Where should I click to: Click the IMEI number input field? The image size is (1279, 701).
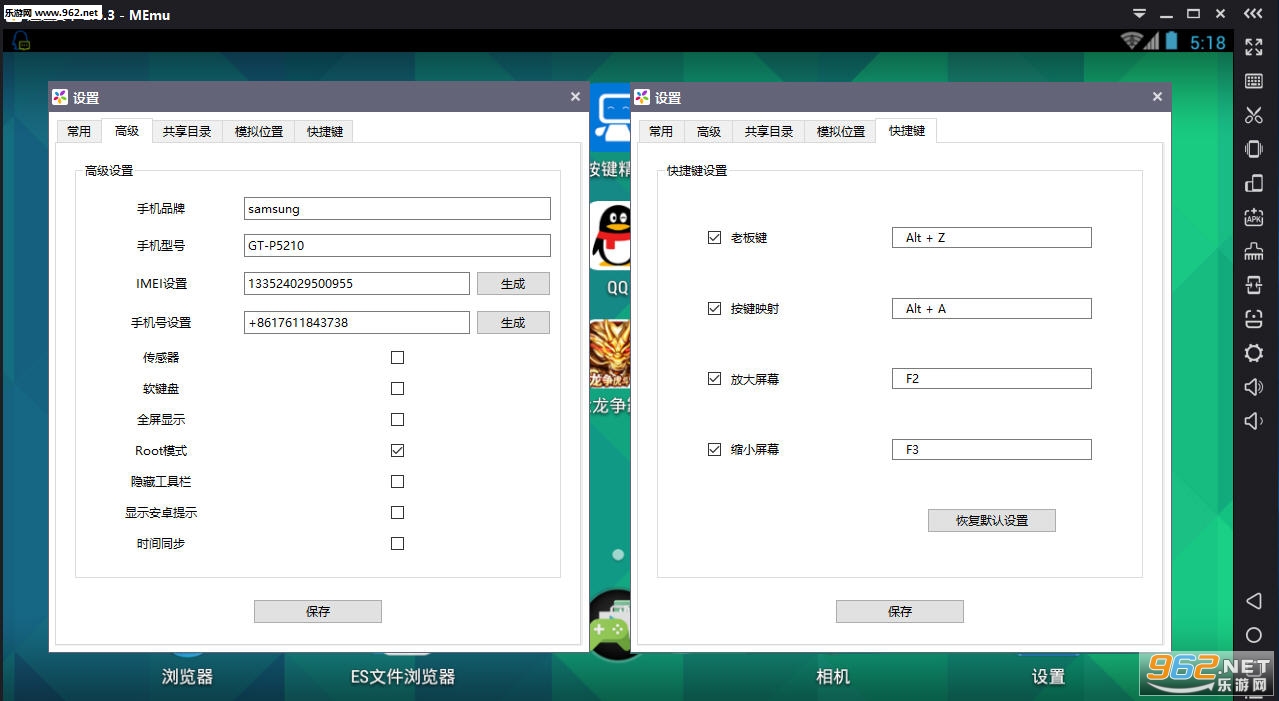coord(357,283)
